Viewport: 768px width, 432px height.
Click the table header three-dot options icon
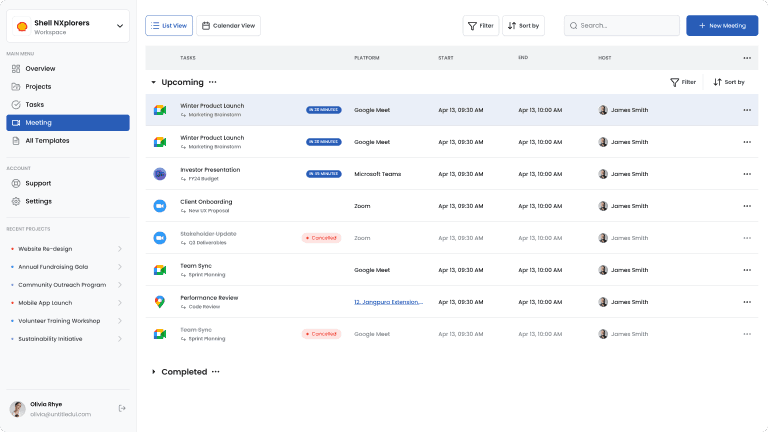[747, 58]
